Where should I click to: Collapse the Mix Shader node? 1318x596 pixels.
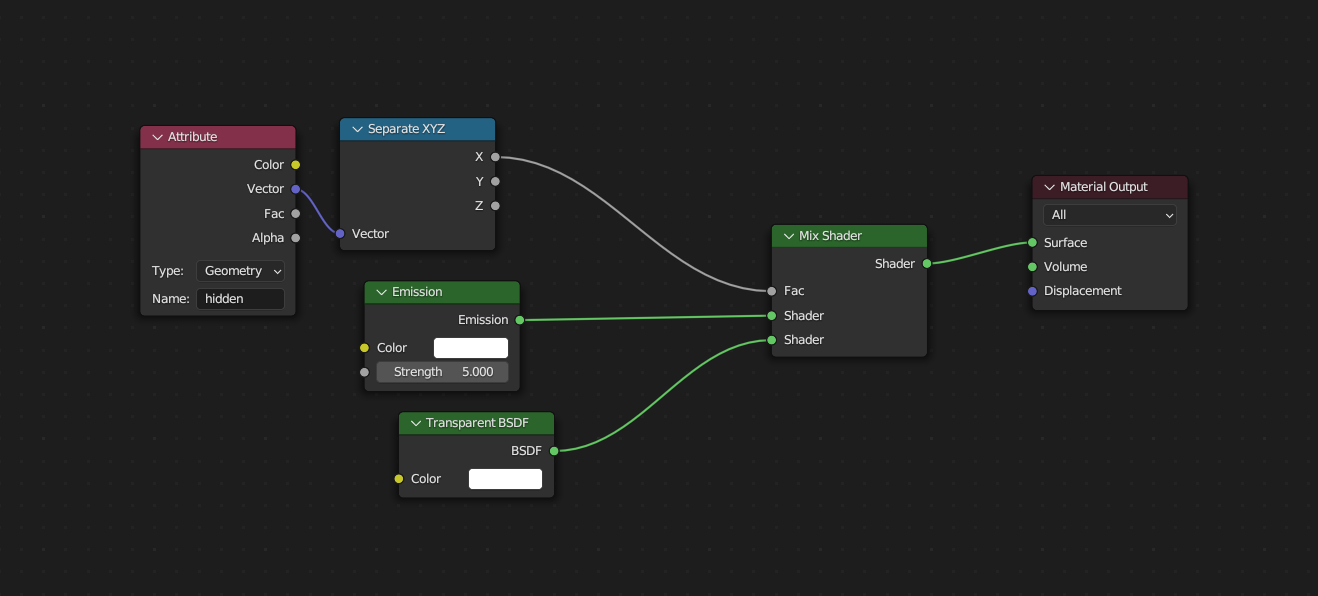point(788,236)
